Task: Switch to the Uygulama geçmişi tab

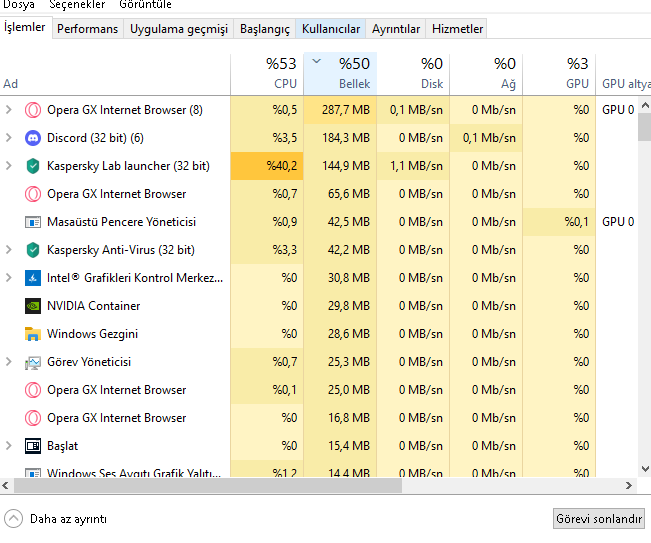Action: (179, 29)
